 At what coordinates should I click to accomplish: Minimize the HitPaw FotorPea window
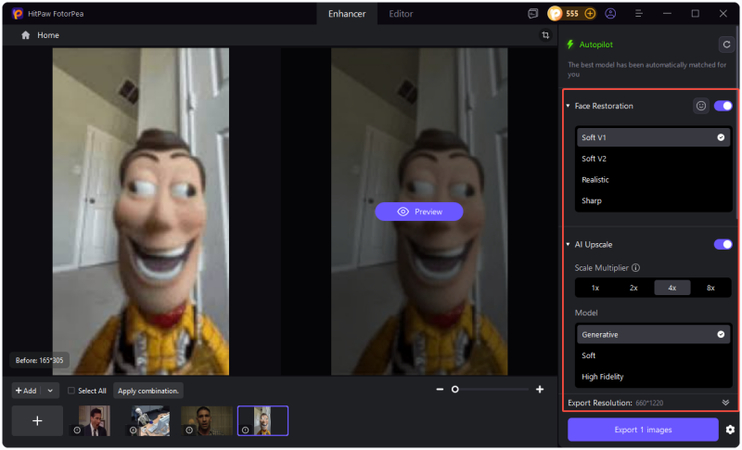[x=667, y=14]
